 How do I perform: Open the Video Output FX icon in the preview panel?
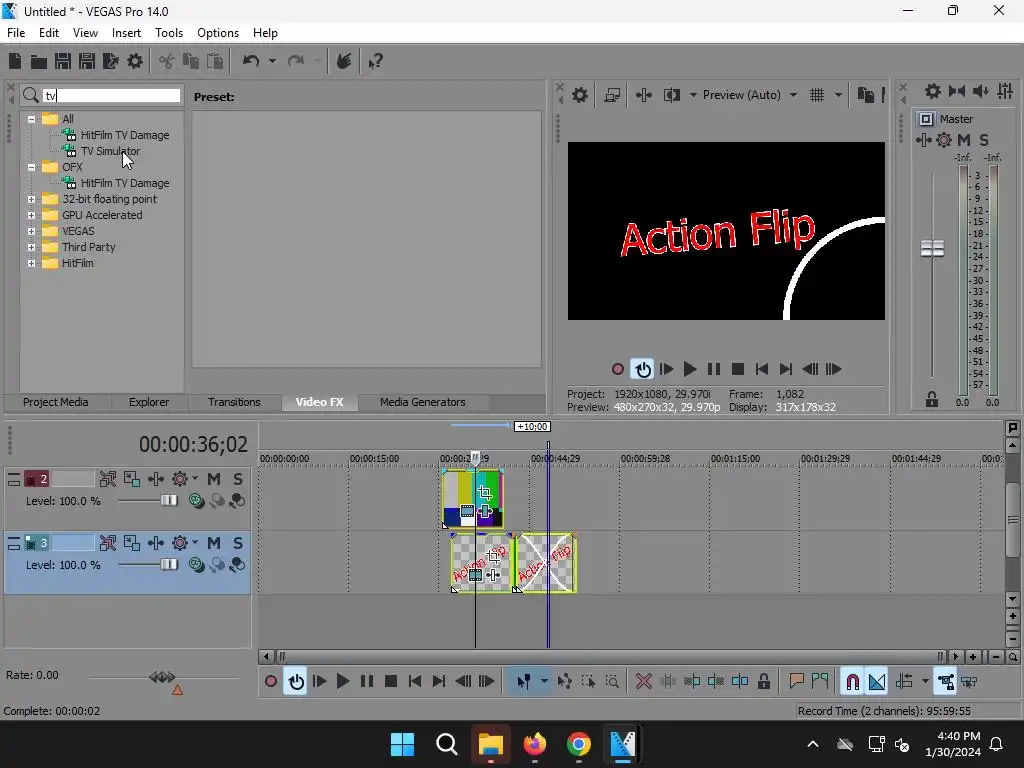pos(644,95)
